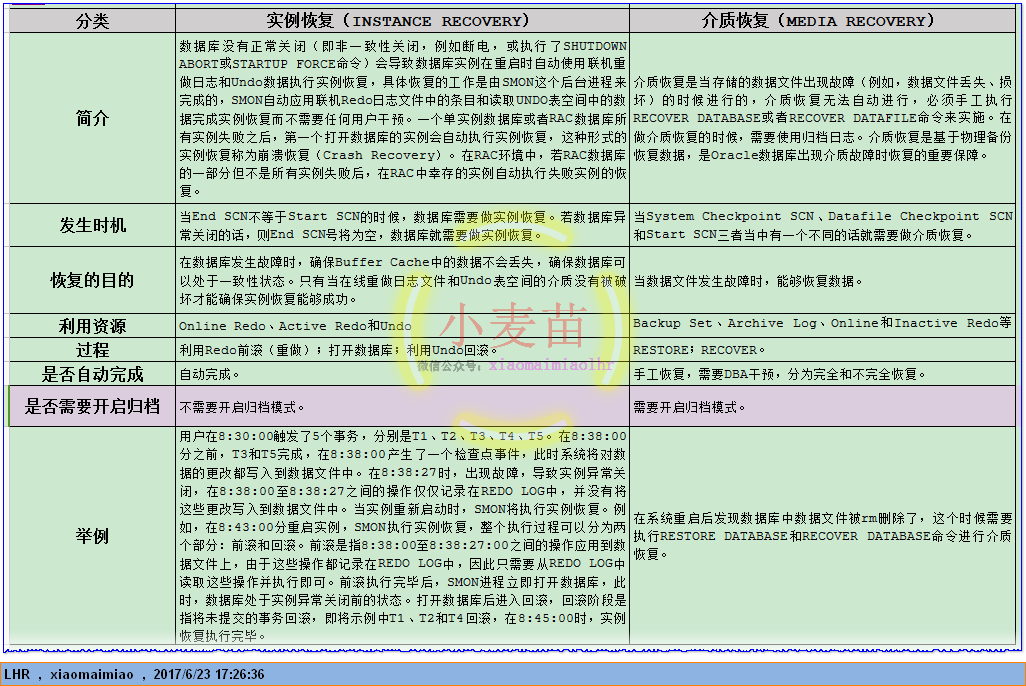Click the cell beginning 手工恢复，需要DBA干预
Viewport: 1026px width, 686px height.
point(823,374)
